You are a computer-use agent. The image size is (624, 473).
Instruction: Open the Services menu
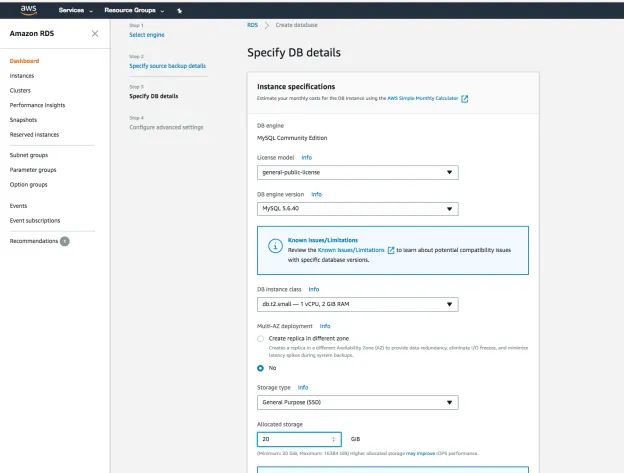[75, 10]
